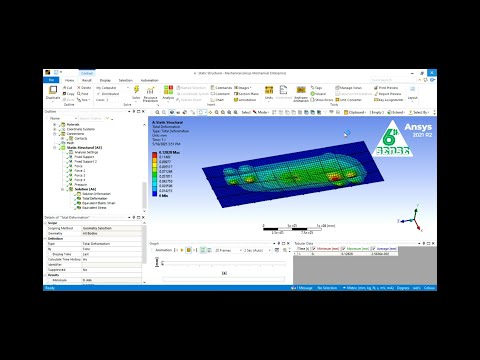
Task: Insert Comment from ribbon
Action: 220,94
